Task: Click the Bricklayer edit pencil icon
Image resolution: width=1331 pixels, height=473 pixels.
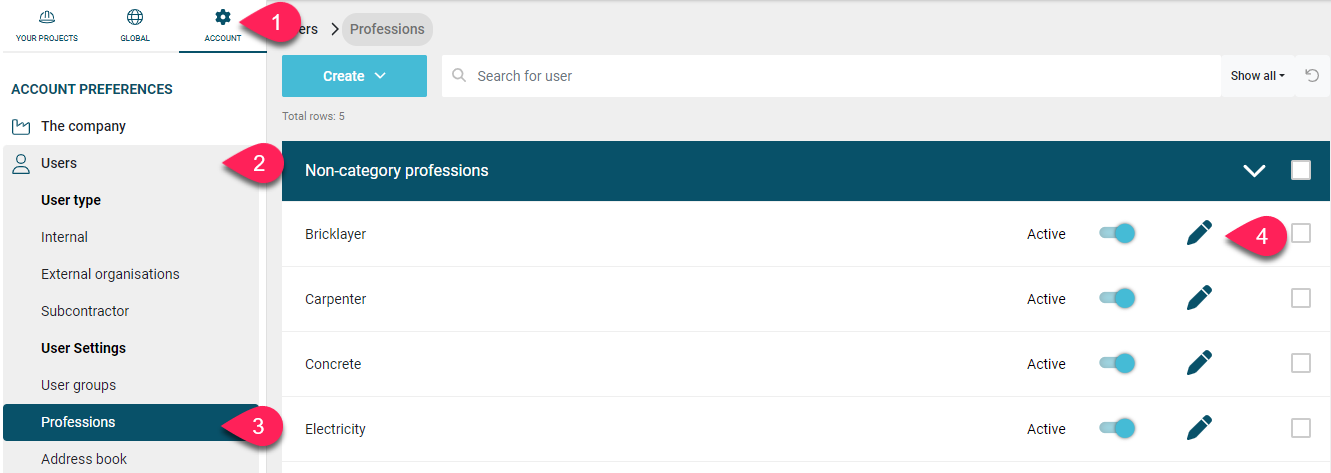Action: [x=1199, y=233]
